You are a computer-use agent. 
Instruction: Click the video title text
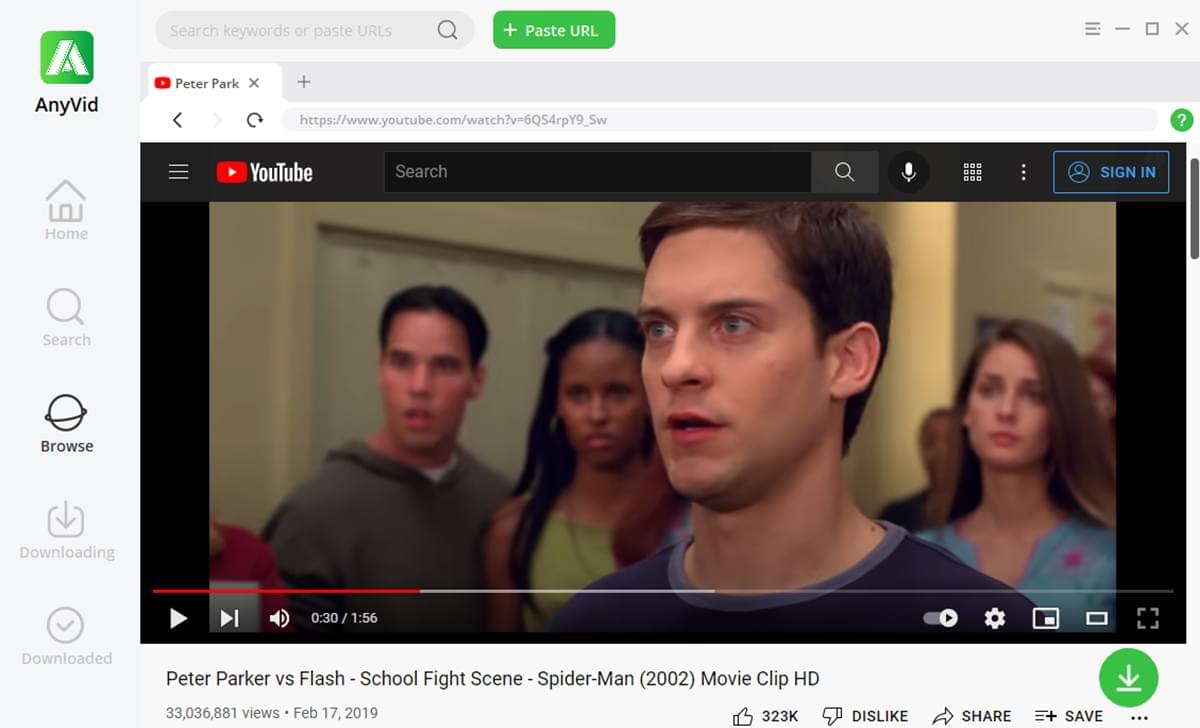492,679
